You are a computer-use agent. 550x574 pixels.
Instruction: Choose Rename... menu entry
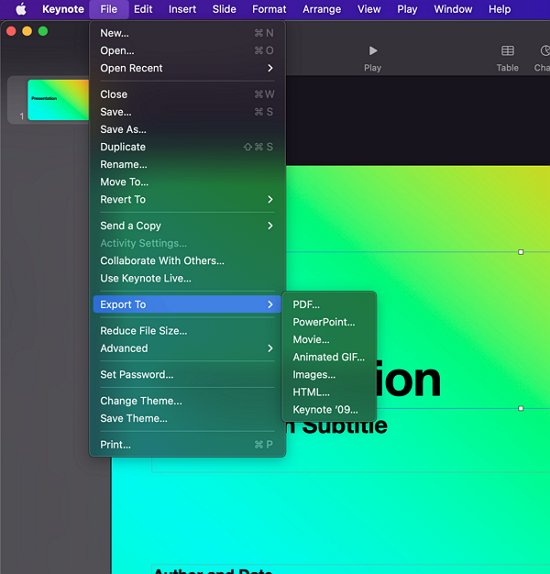tap(187, 165)
